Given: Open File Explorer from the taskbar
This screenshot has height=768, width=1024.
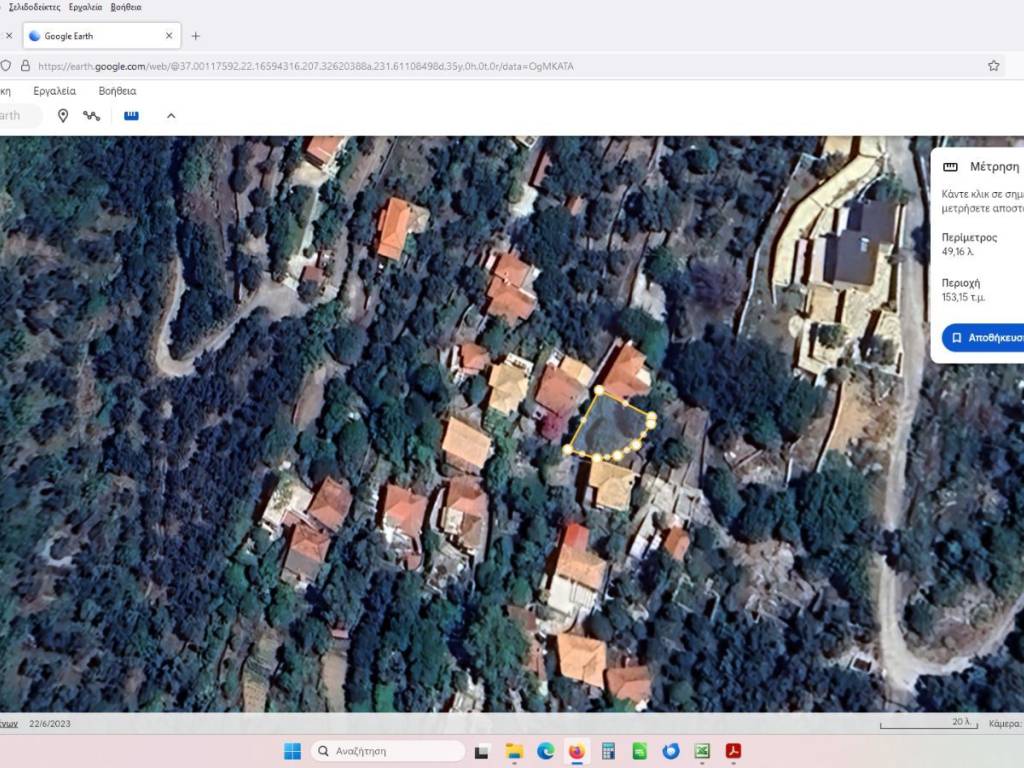Looking at the screenshot, I should 514,751.
